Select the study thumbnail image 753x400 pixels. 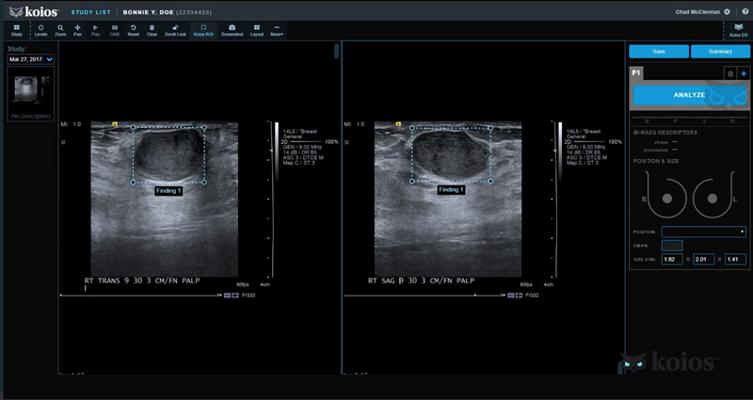click(31, 91)
